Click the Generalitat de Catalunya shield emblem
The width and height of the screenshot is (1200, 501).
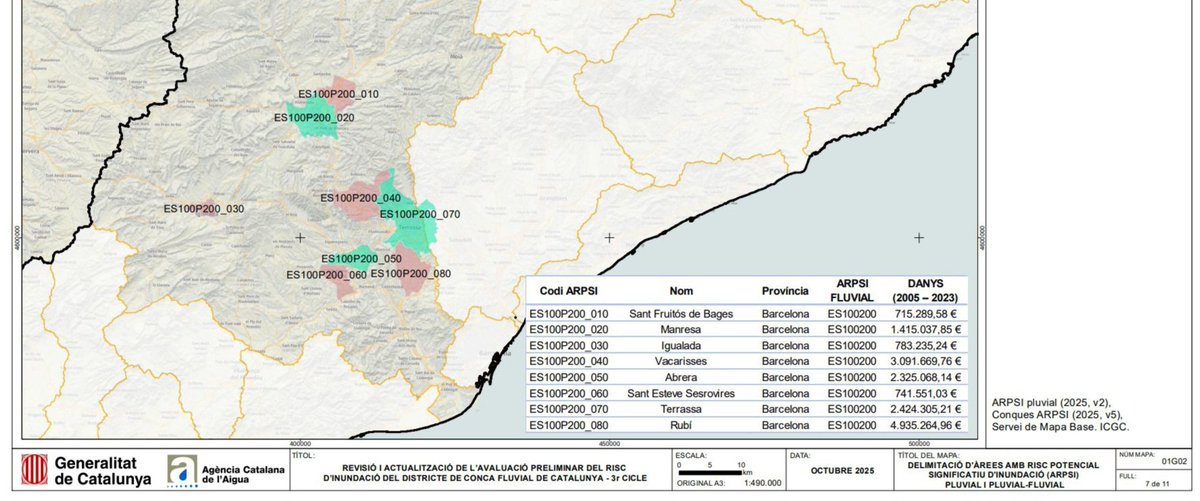pos(35,471)
